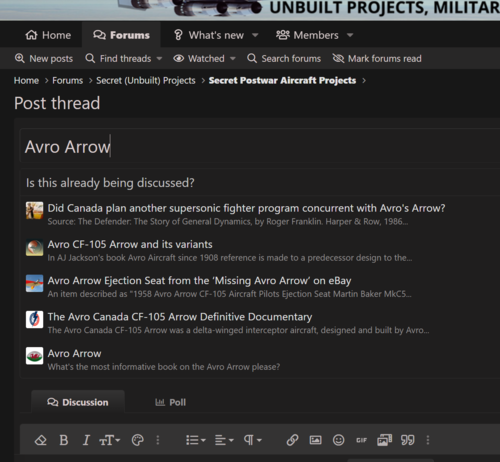This screenshot has height=462, width=500.
Task: Click the thread title input field
Action: [x=260, y=146]
